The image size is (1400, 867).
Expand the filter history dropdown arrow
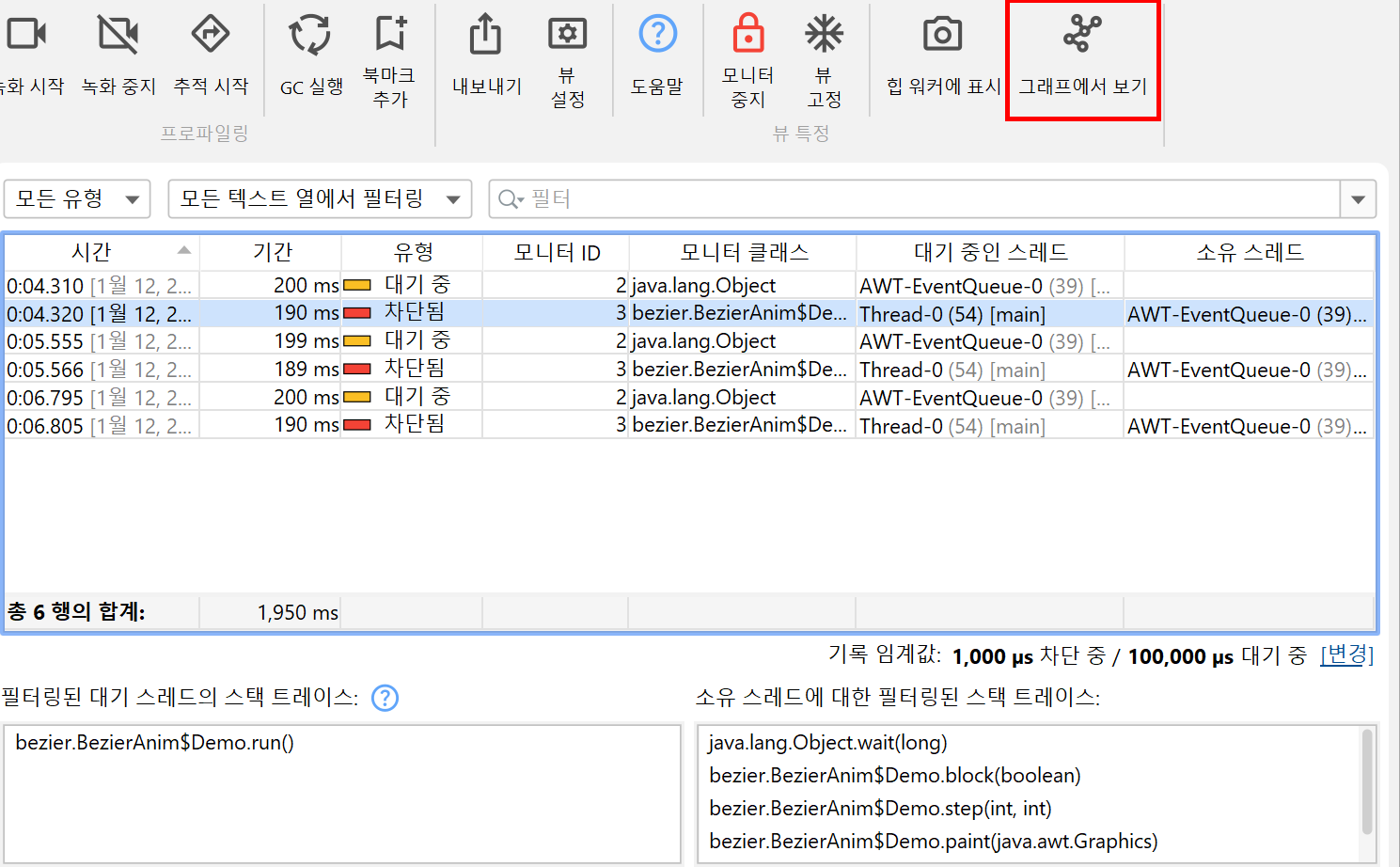1358,199
